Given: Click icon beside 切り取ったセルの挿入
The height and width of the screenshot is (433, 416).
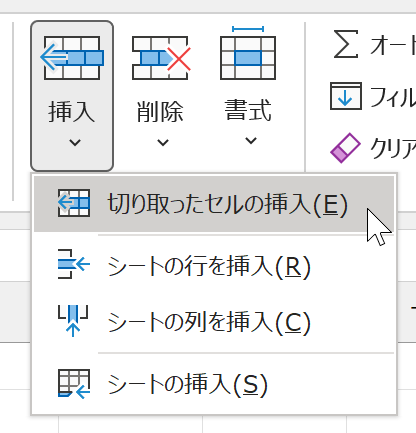Looking at the screenshot, I should point(74,203).
